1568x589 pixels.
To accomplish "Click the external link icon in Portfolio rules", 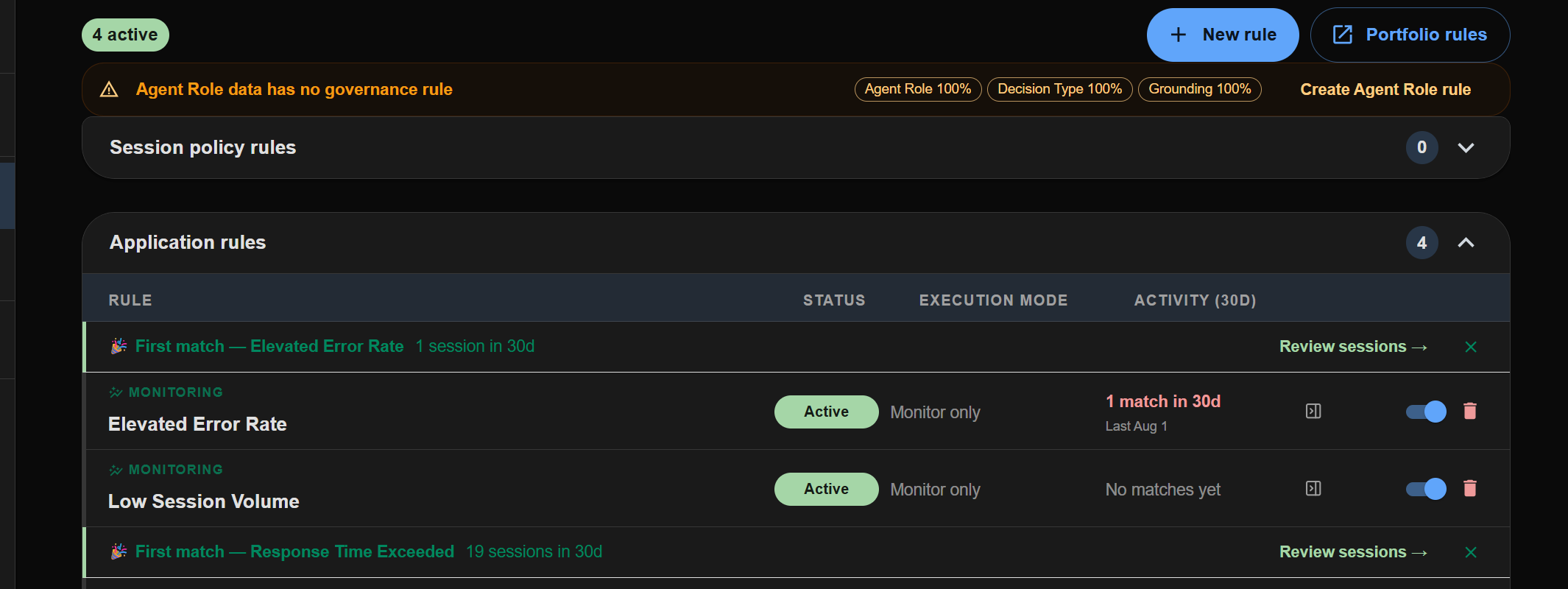I will [1343, 35].
